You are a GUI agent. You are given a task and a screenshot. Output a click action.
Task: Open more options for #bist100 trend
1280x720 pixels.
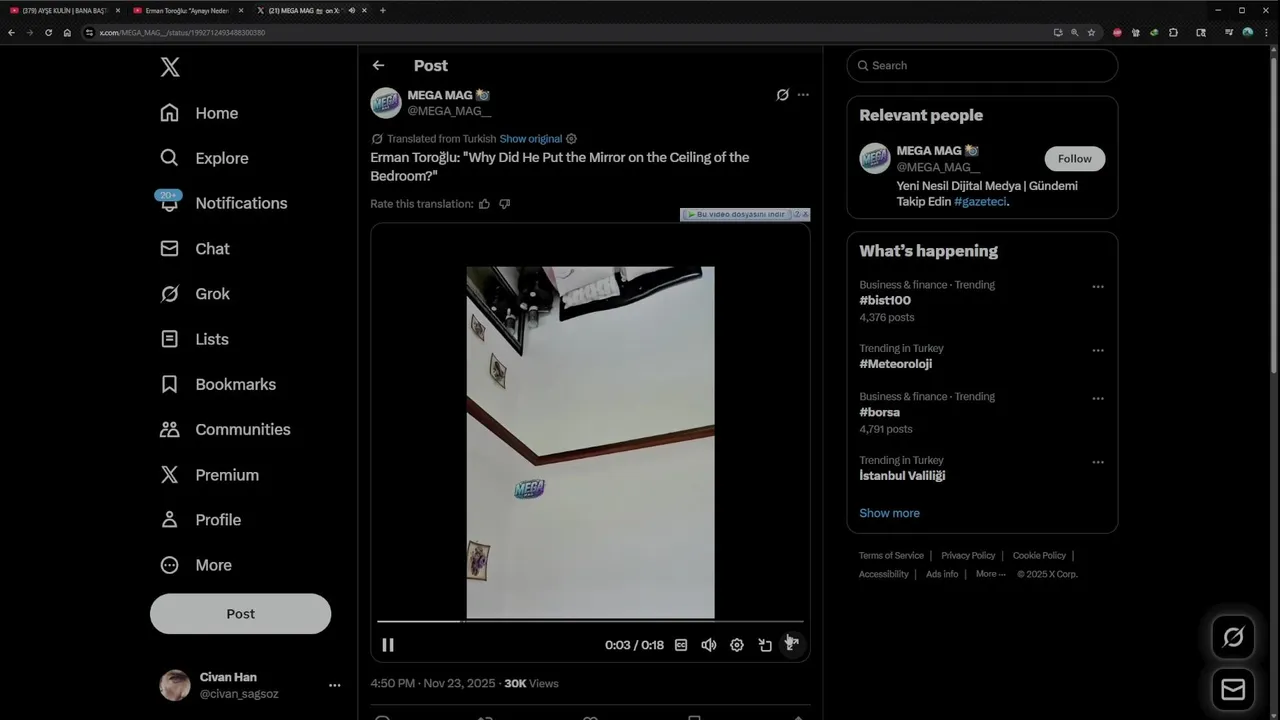[x=1098, y=287]
